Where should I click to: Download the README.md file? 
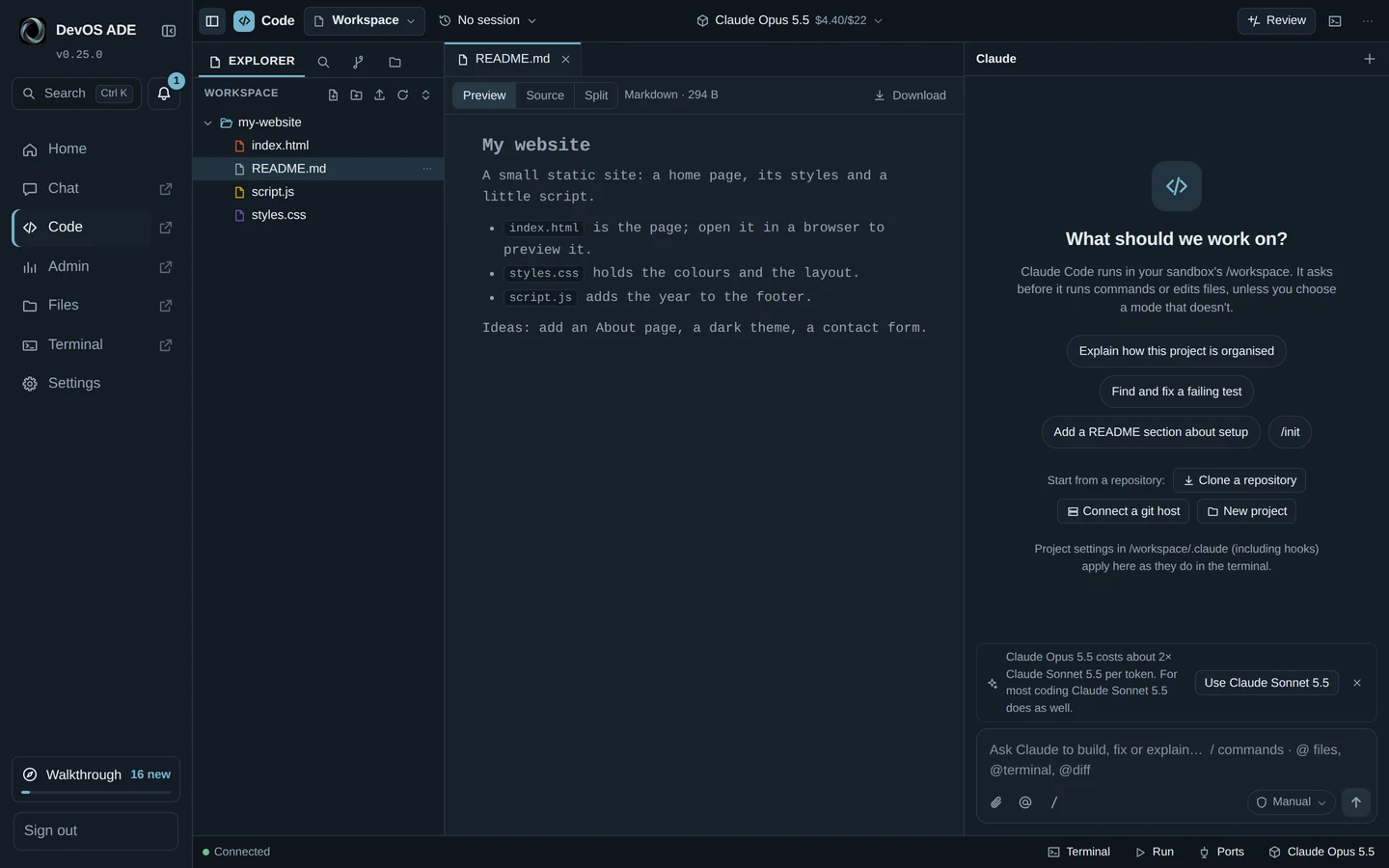910,95
